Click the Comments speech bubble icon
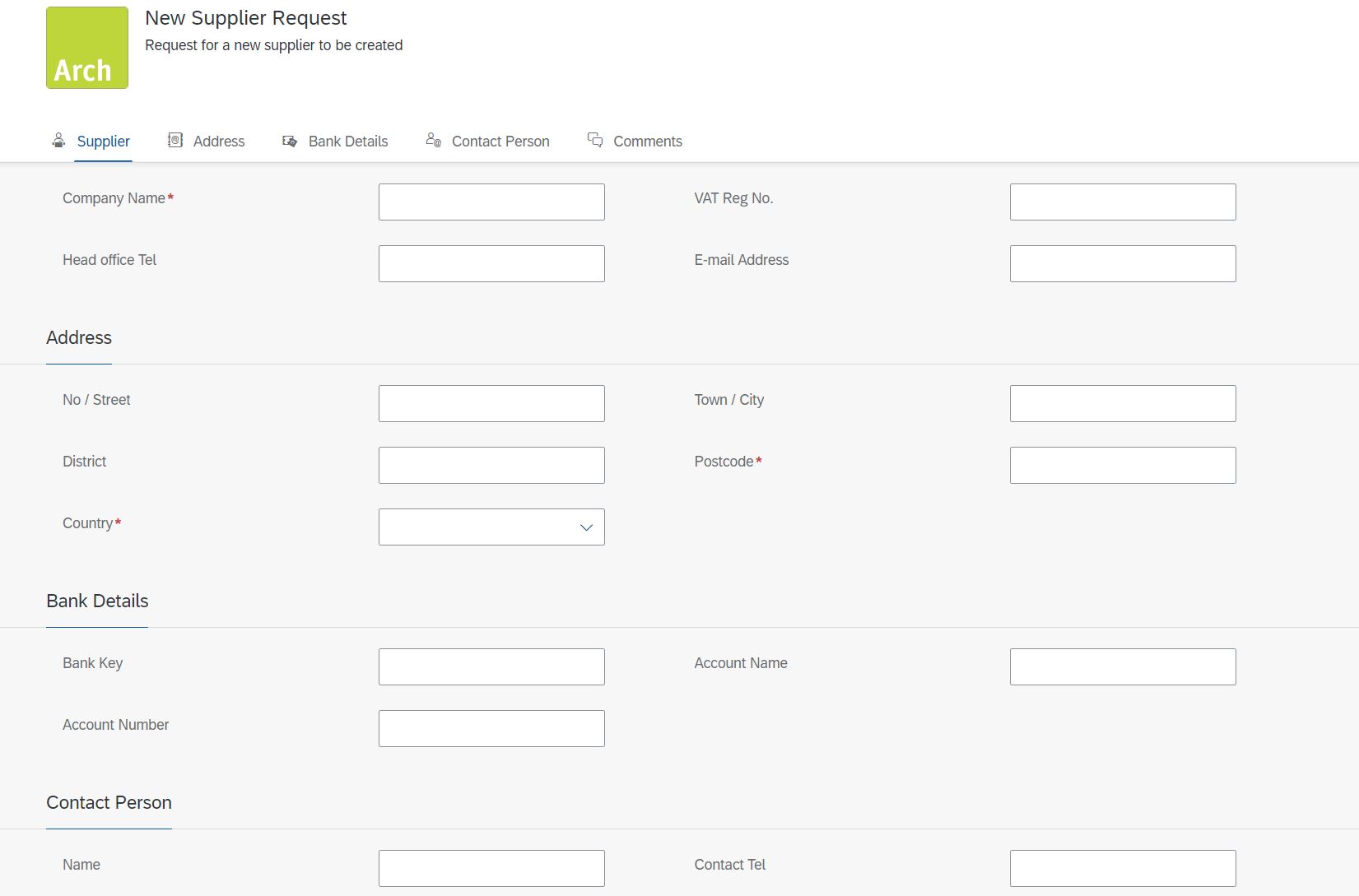Screen dimensions: 1359x896 594,140
